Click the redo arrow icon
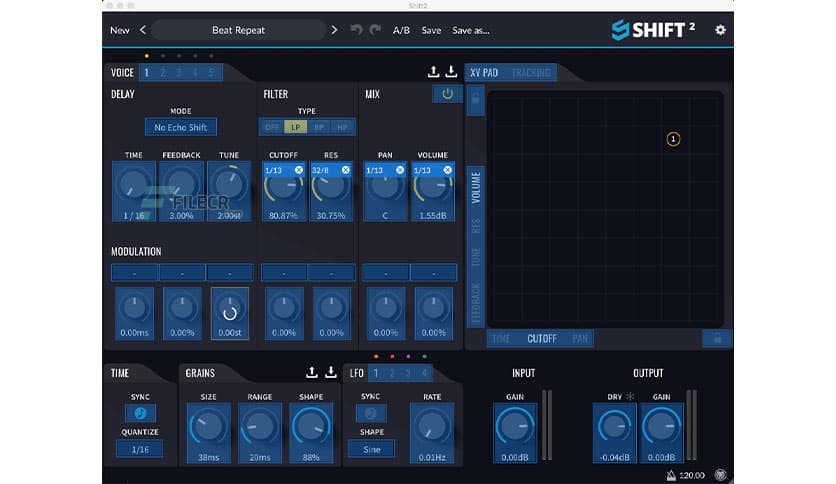 pyautogui.click(x=375, y=30)
